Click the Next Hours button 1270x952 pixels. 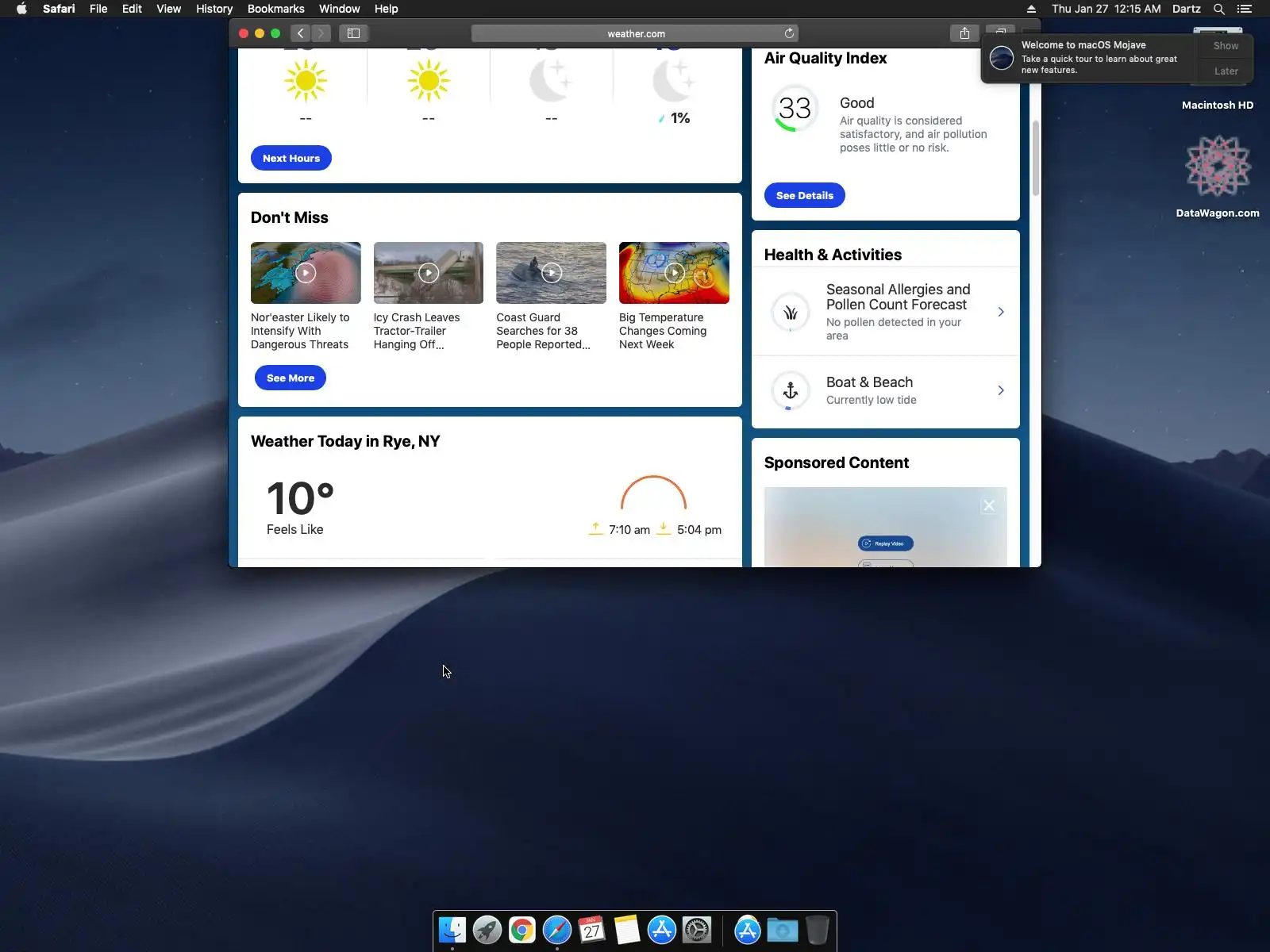[291, 158]
